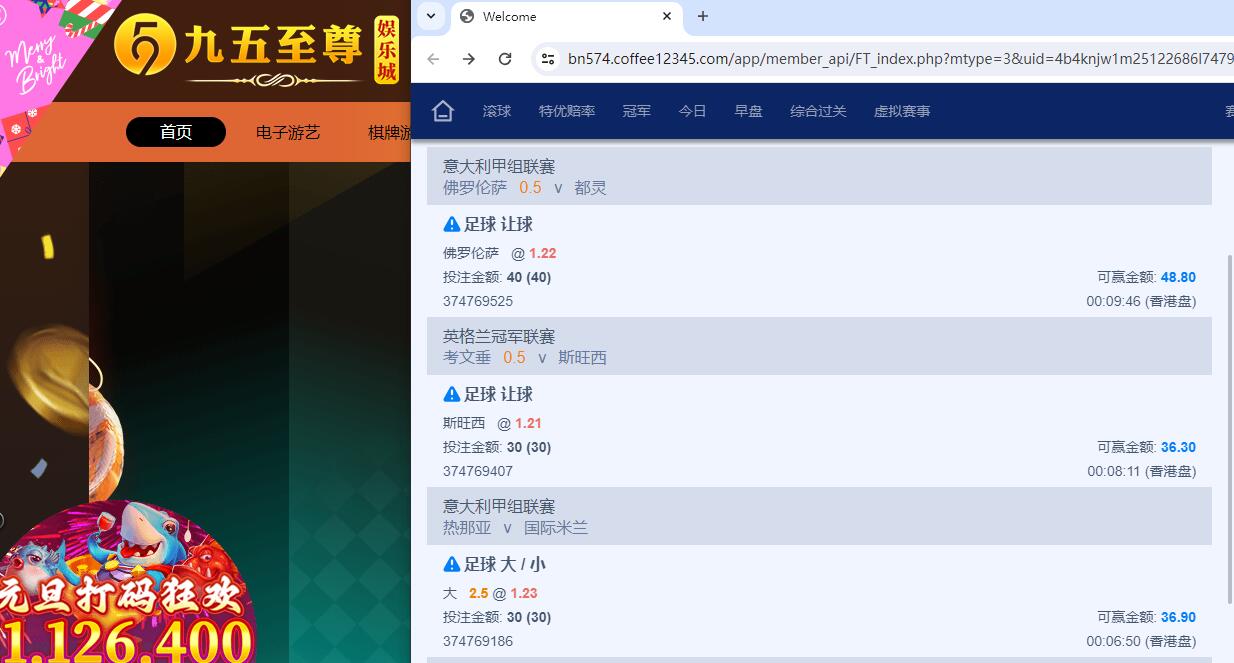Open the 特优赔率 menu item

point(567,111)
